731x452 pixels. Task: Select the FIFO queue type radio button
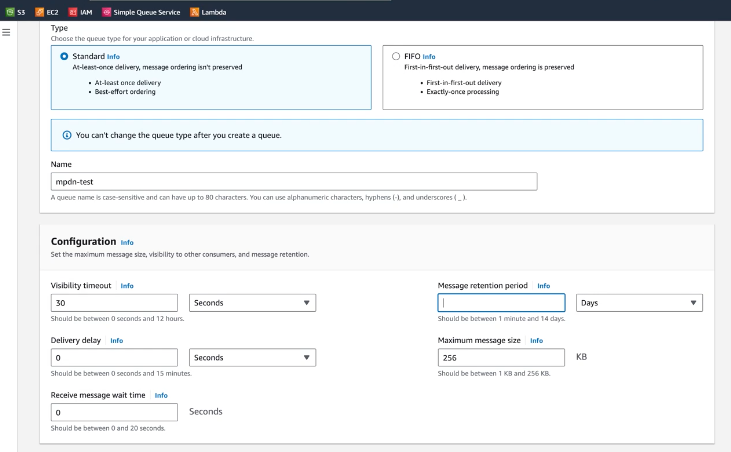pyautogui.click(x=396, y=57)
